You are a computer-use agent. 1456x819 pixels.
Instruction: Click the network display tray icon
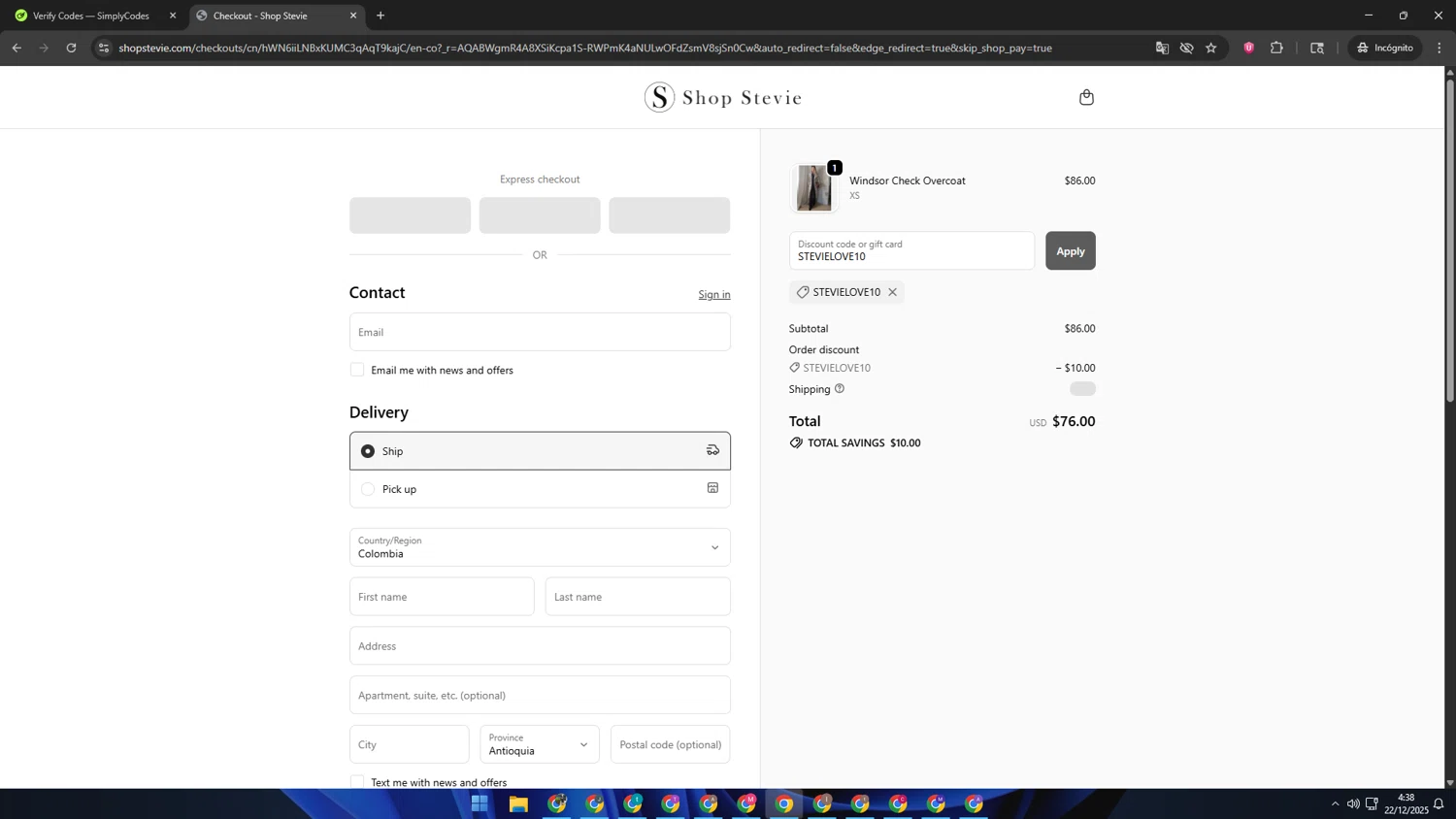click(x=1372, y=803)
